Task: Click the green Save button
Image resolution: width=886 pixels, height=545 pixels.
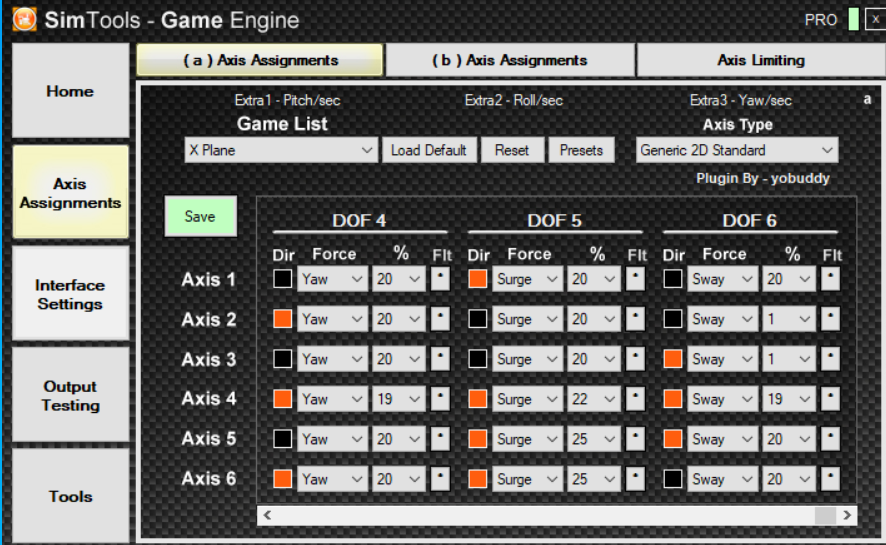Action: click(x=201, y=216)
